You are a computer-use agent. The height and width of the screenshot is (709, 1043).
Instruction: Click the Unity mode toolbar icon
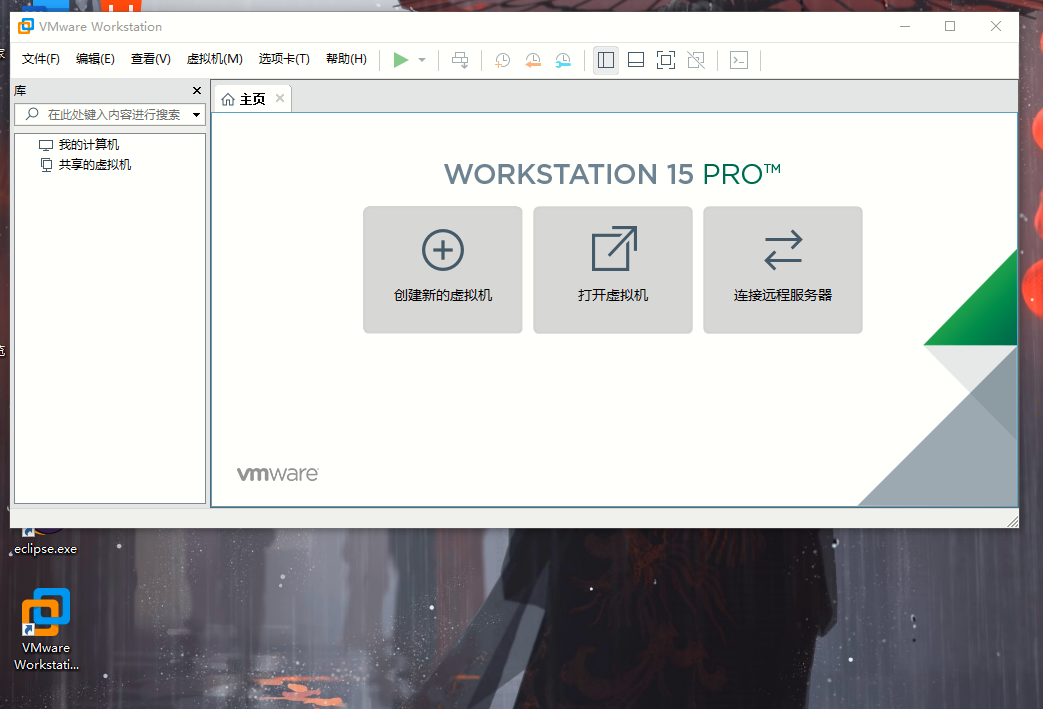point(696,60)
